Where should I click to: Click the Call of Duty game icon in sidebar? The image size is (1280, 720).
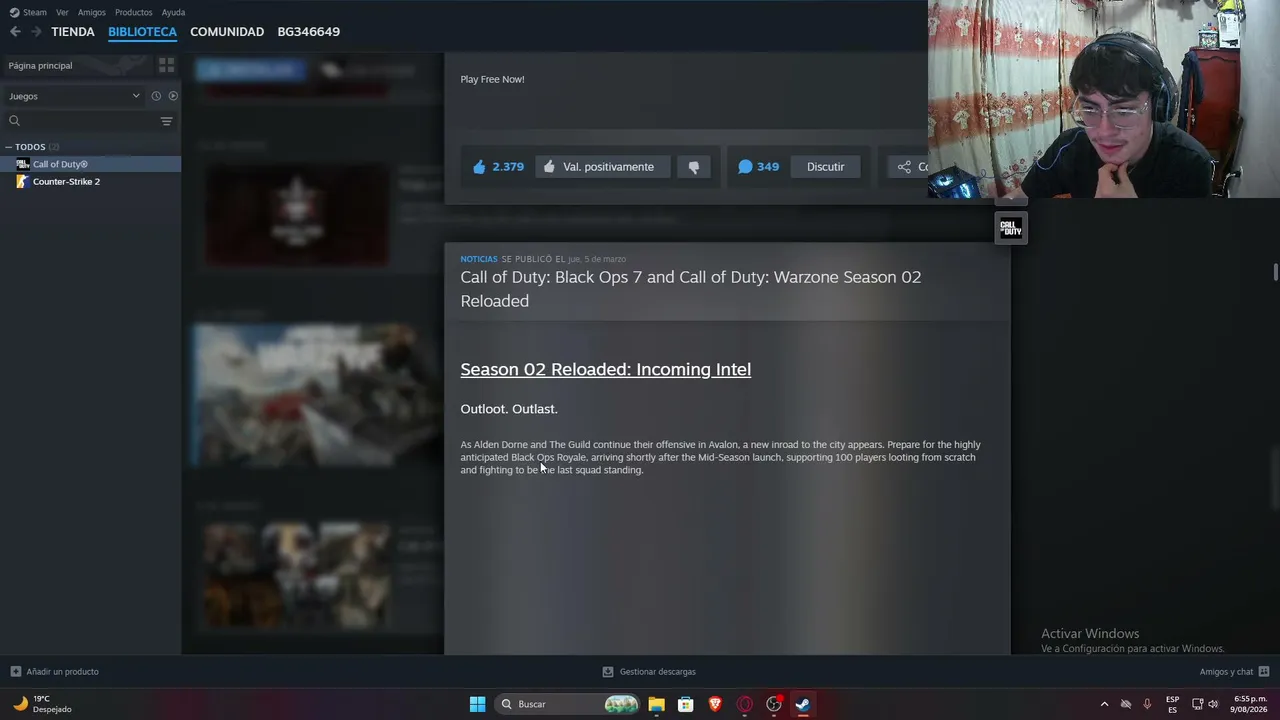point(22,164)
